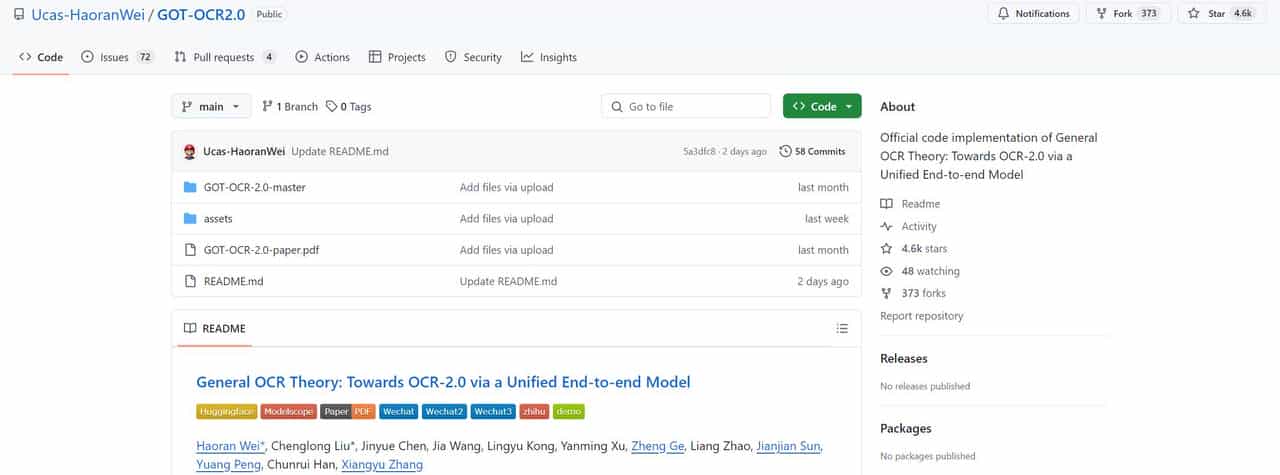Click the Go to file search field

(686, 106)
